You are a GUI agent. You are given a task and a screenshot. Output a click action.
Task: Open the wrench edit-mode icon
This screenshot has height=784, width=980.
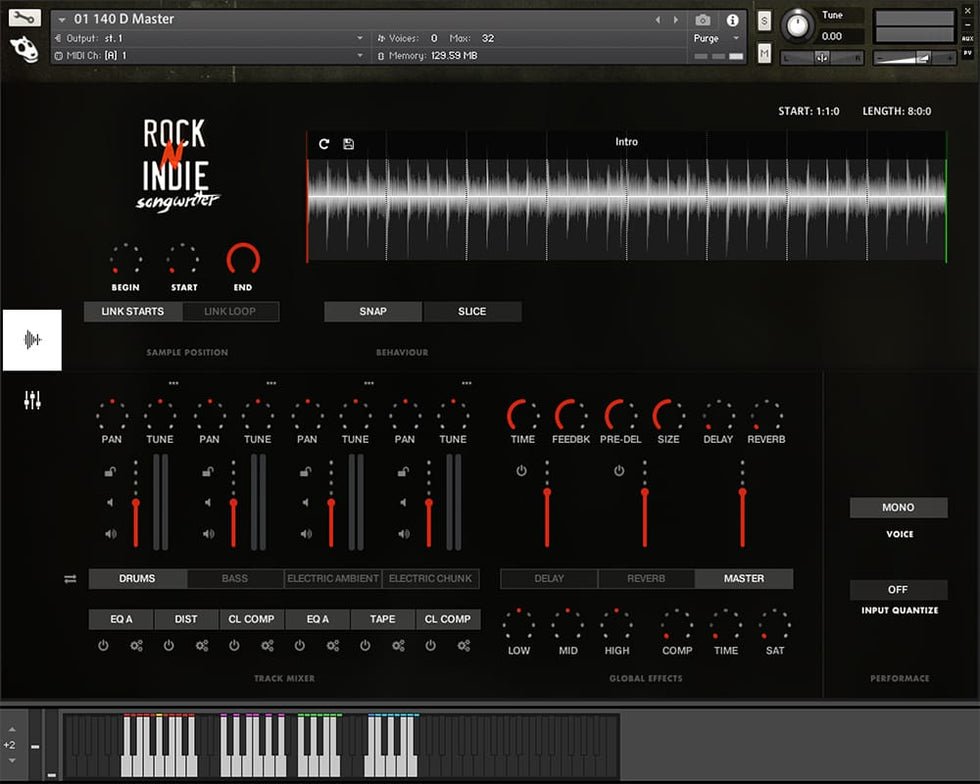click(24, 18)
